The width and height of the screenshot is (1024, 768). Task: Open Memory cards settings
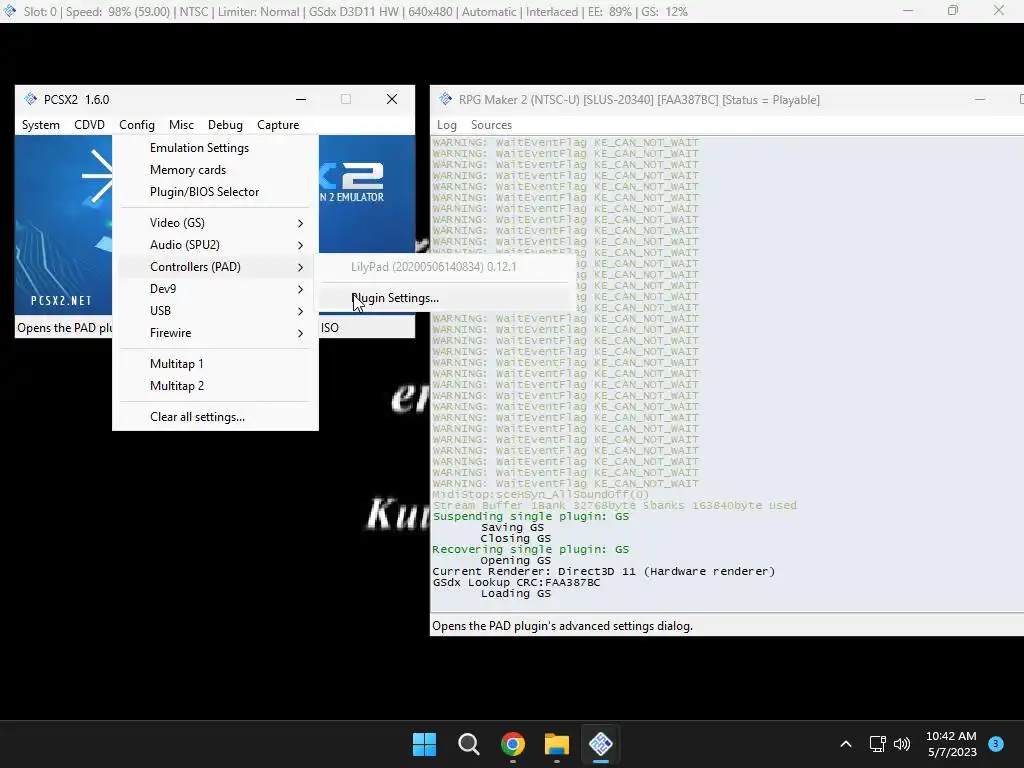[x=216, y=170]
